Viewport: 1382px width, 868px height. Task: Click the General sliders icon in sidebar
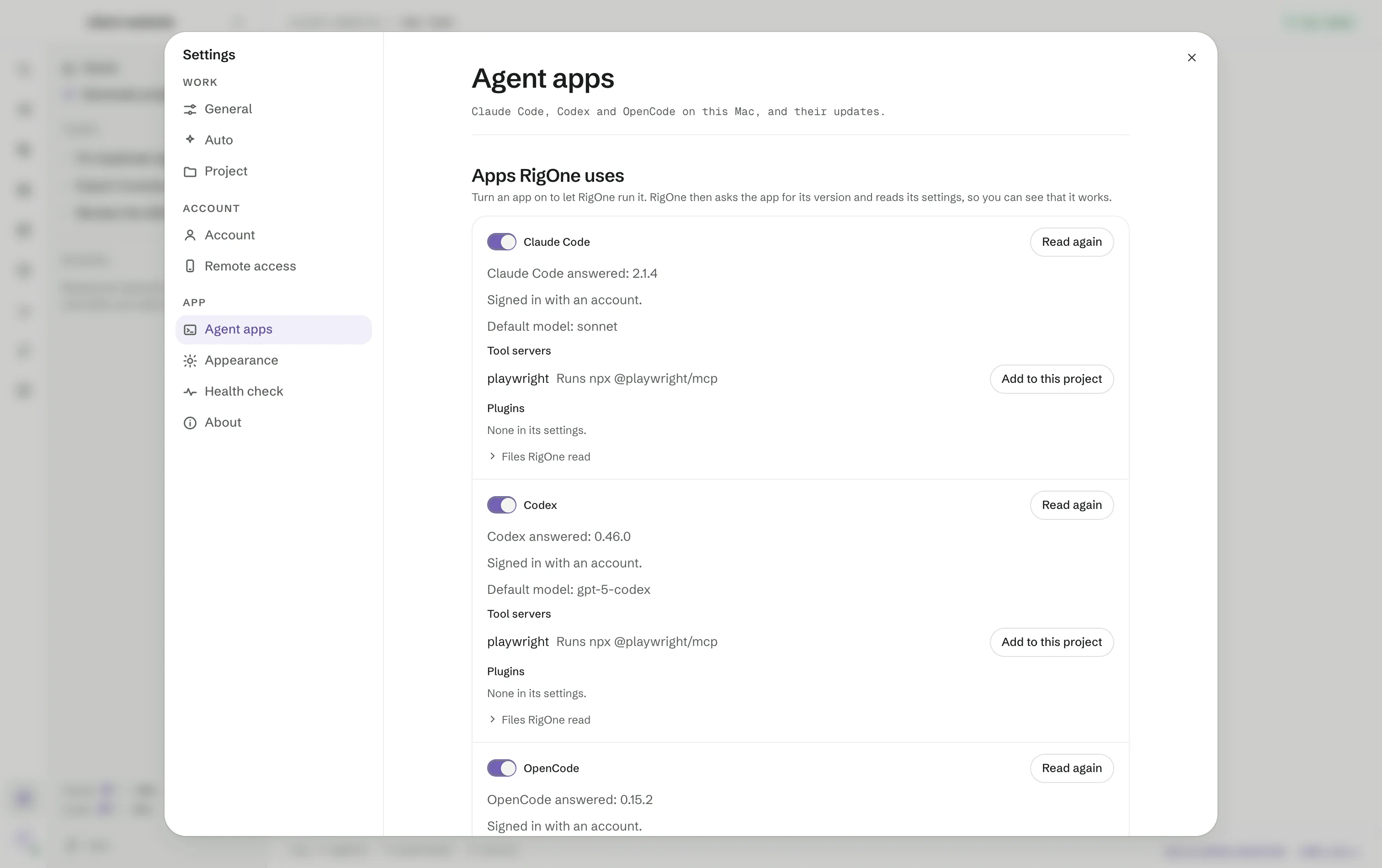[x=190, y=109]
